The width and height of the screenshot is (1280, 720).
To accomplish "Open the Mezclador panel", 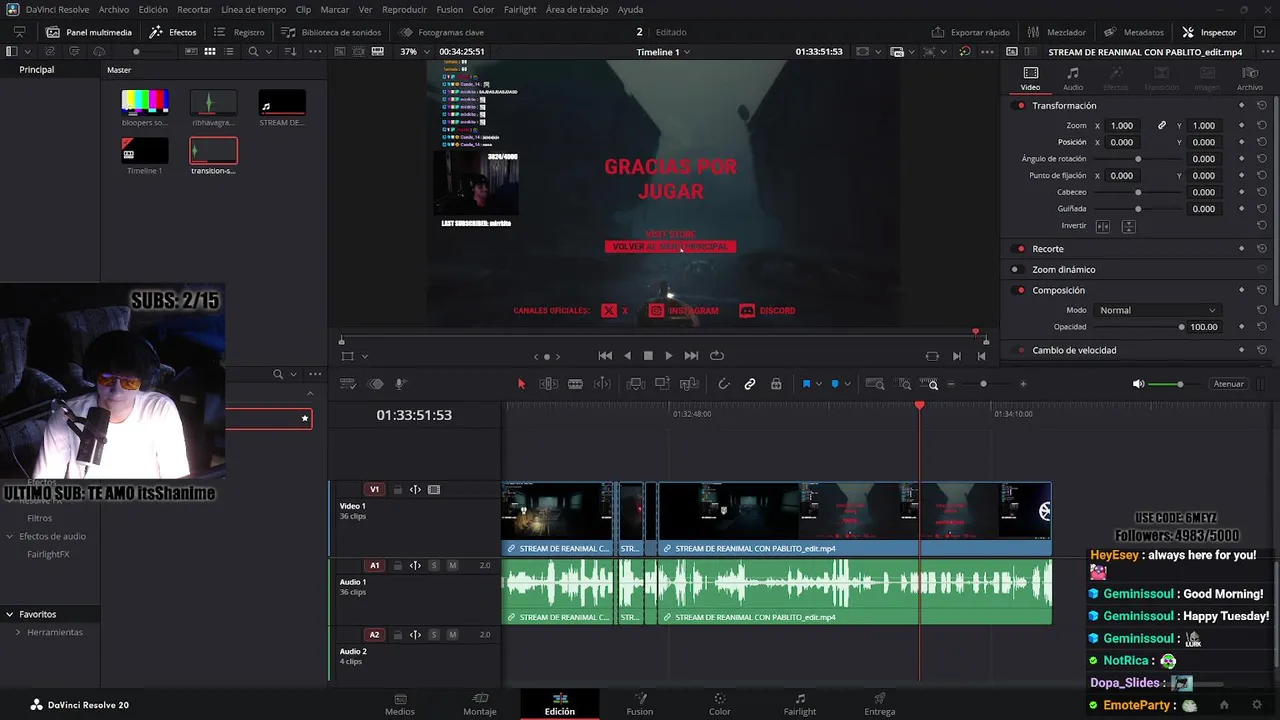I will [1057, 32].
